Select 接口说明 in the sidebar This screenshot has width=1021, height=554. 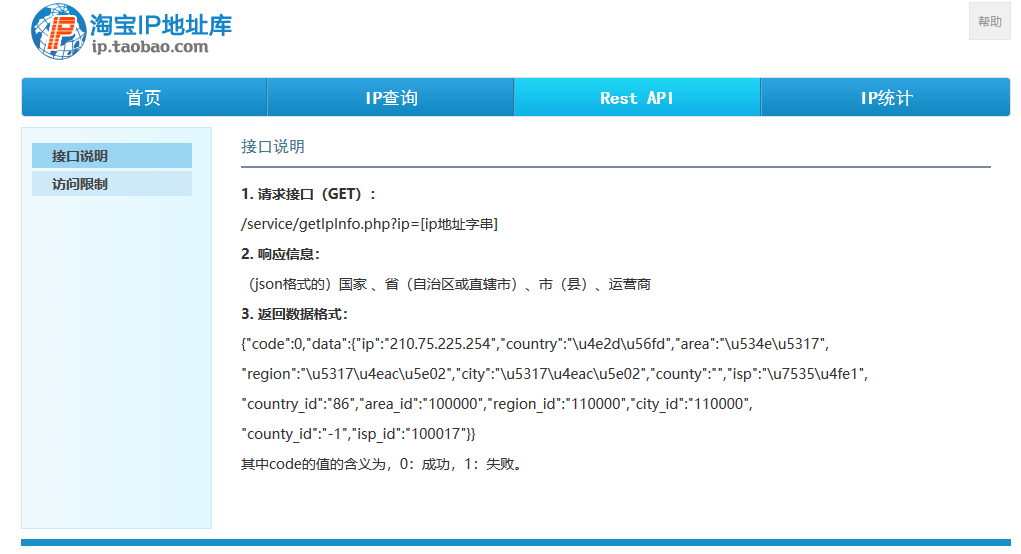coord(112,156)
